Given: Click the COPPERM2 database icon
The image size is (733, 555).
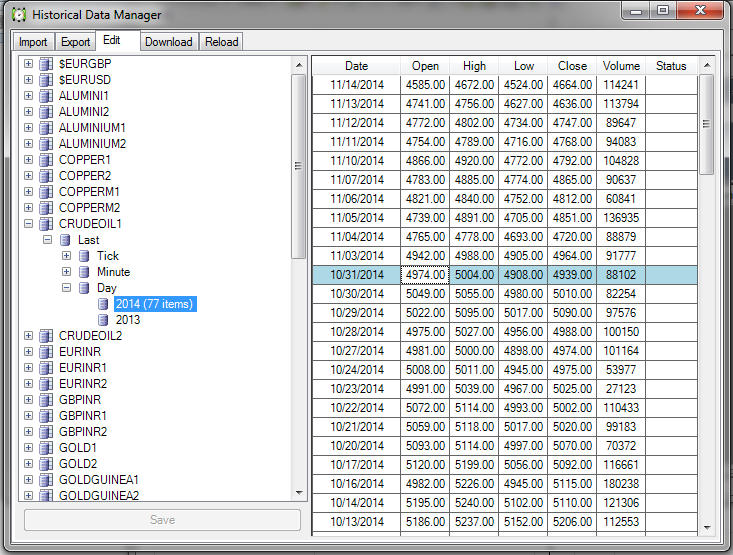Looking at the screenshot, I should [x=46, y=208].
